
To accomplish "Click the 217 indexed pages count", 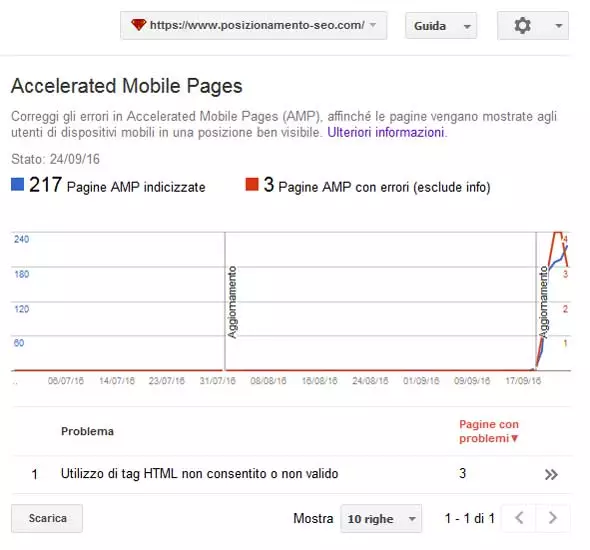I will click(45, 185).
